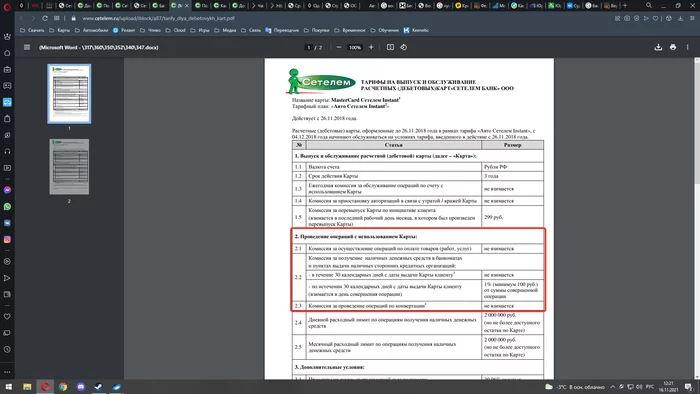Zoom out of the PDF with minus
Viewport: 700px width, 394px height.
pyautogui.click(x=339, y=47)
